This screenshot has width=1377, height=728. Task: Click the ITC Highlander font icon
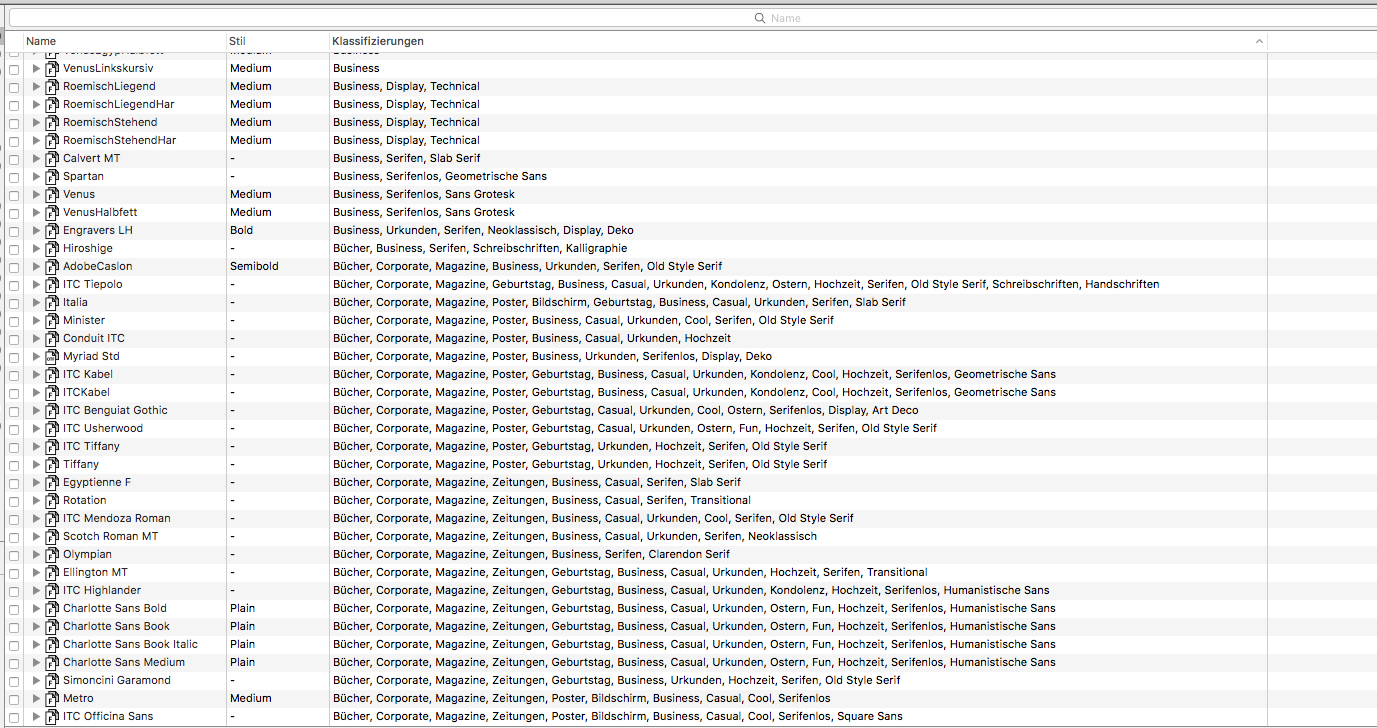coord(52,590)
